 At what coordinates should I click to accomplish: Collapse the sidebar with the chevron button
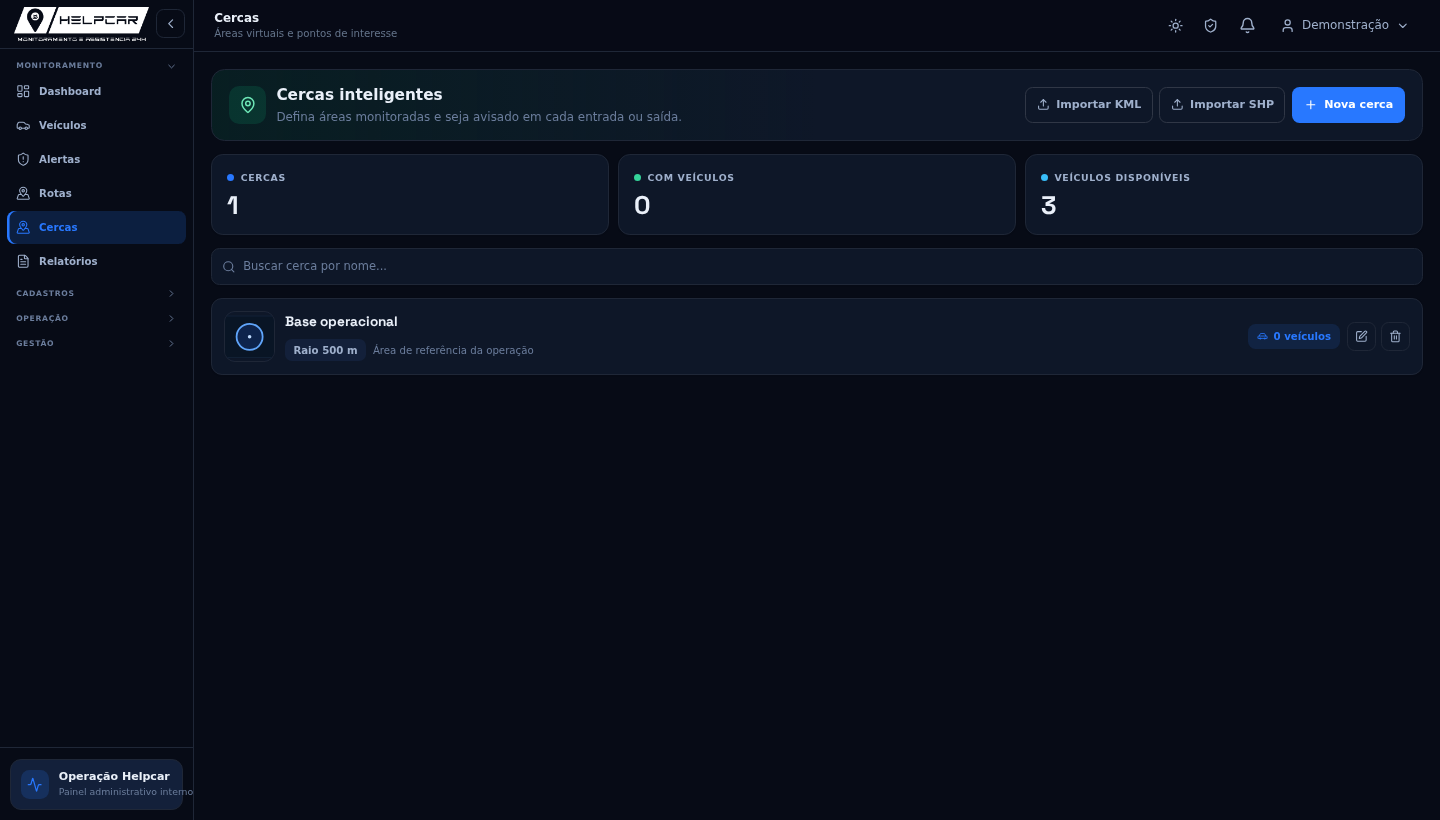coord(171,24)
